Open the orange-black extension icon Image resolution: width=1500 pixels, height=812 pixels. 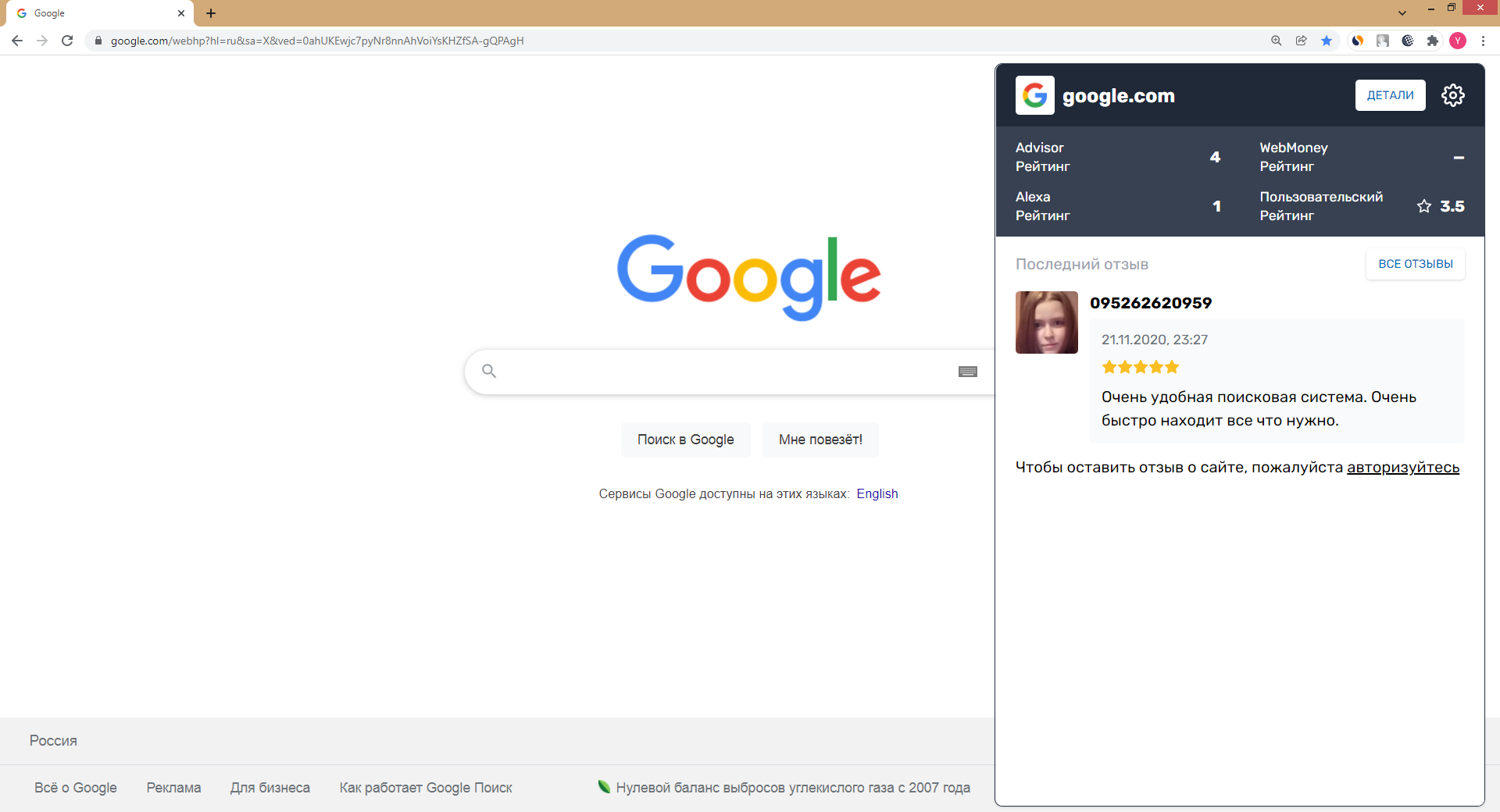[1358, 41]
